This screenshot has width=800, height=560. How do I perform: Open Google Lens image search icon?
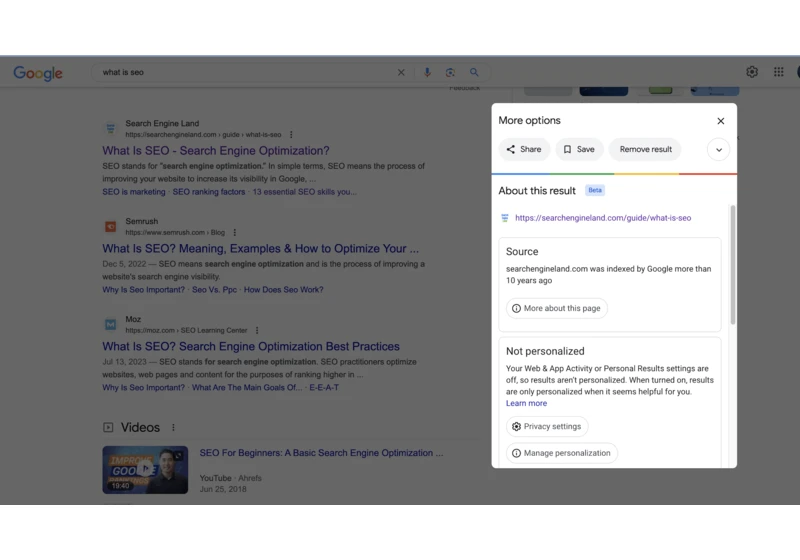point(450,72)
